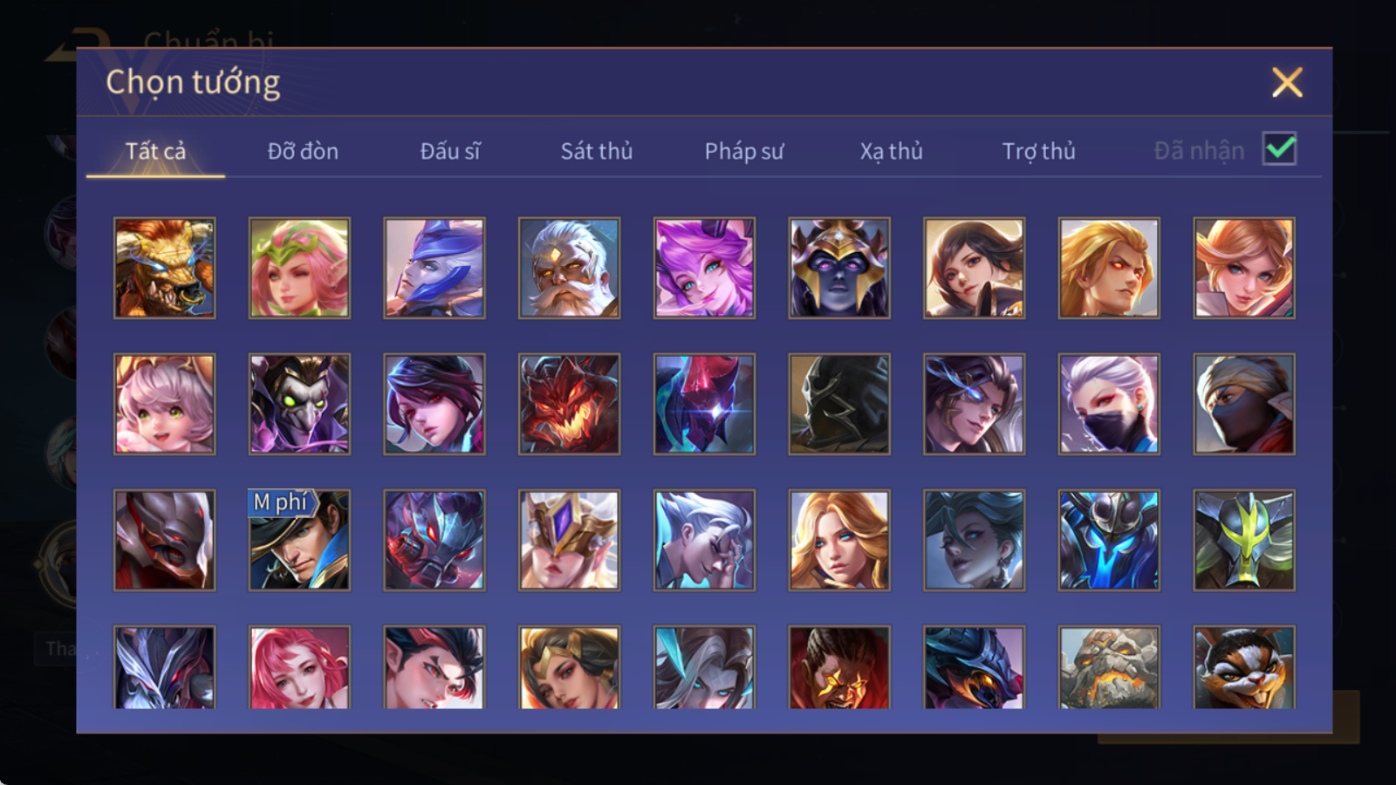Show the "Pháp sư" heroes tab

[744, 151]
